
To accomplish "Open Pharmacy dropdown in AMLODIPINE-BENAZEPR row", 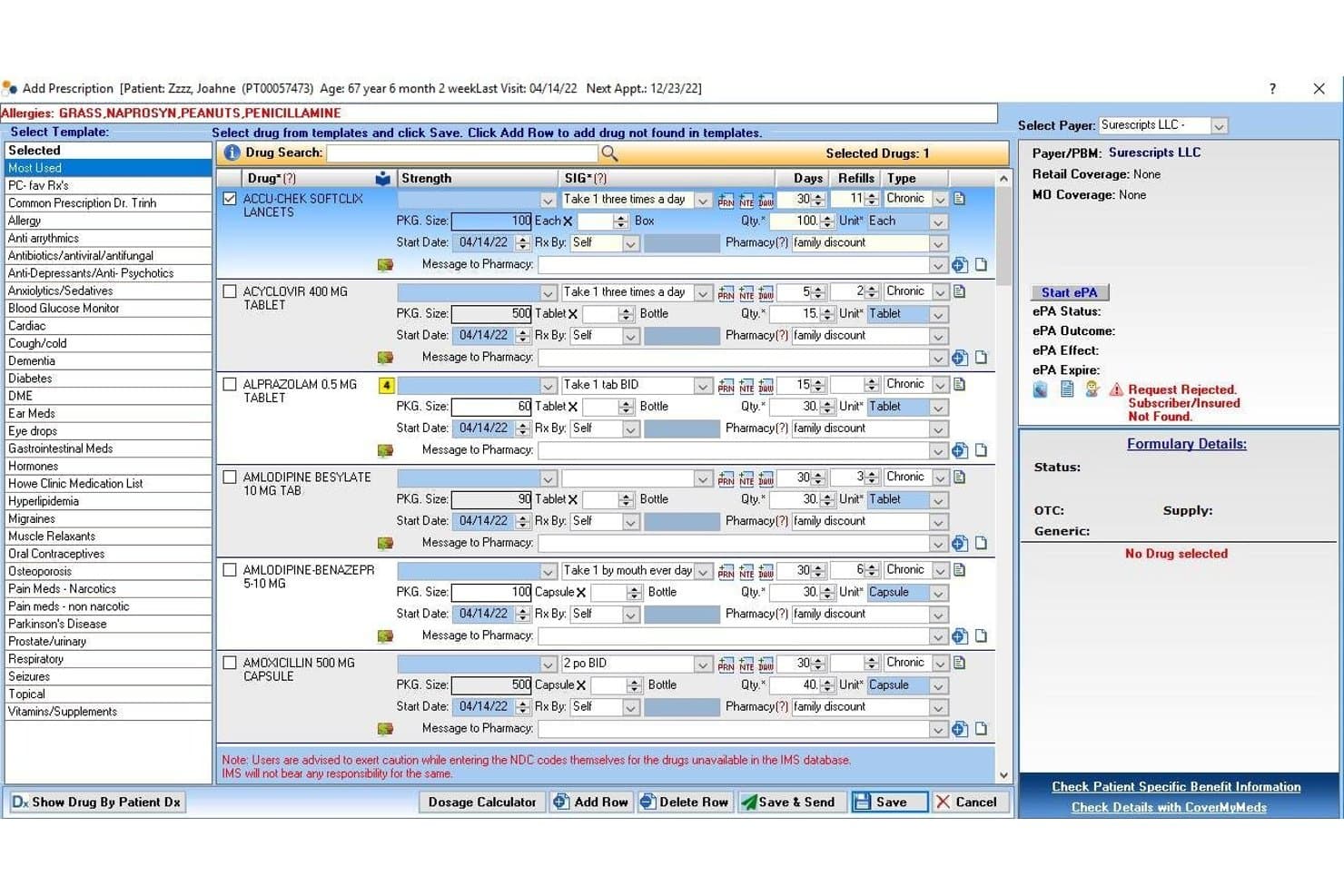I will tap(939, 615).
